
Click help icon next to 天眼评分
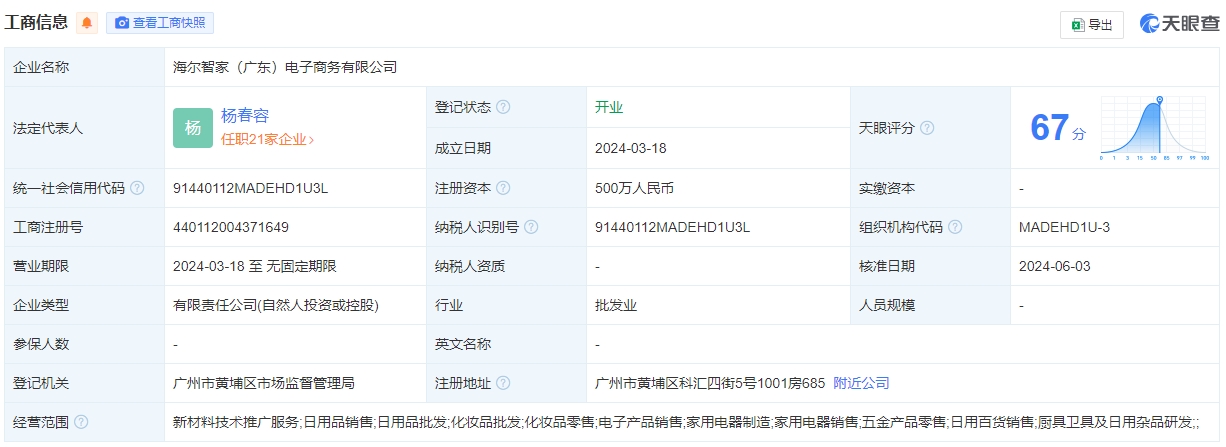coord(927,128)
